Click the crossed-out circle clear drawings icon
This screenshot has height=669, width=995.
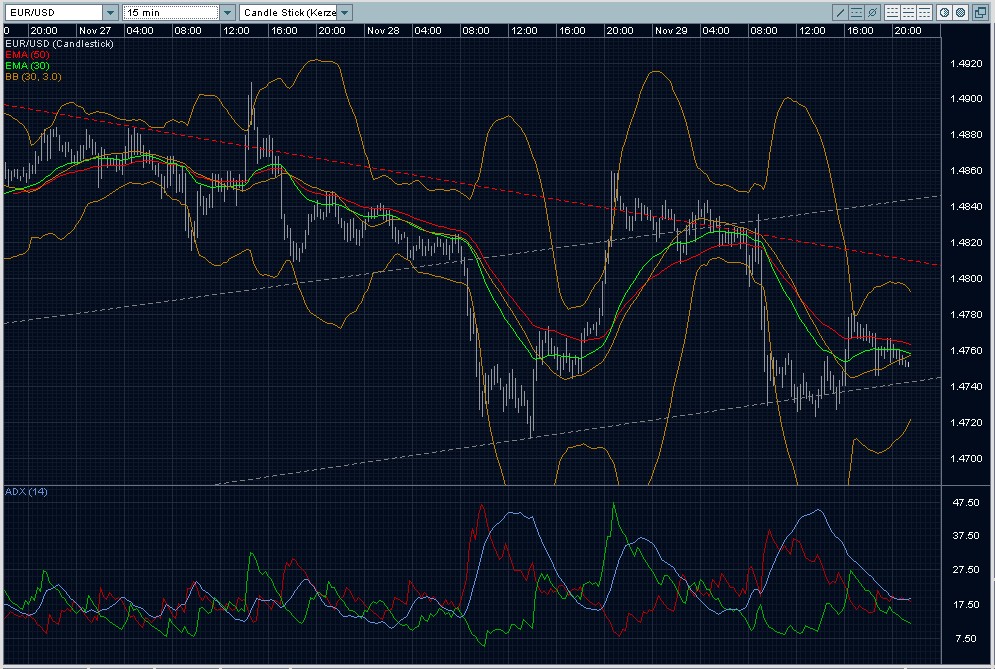pyautogui.click(x=873, y=13)
